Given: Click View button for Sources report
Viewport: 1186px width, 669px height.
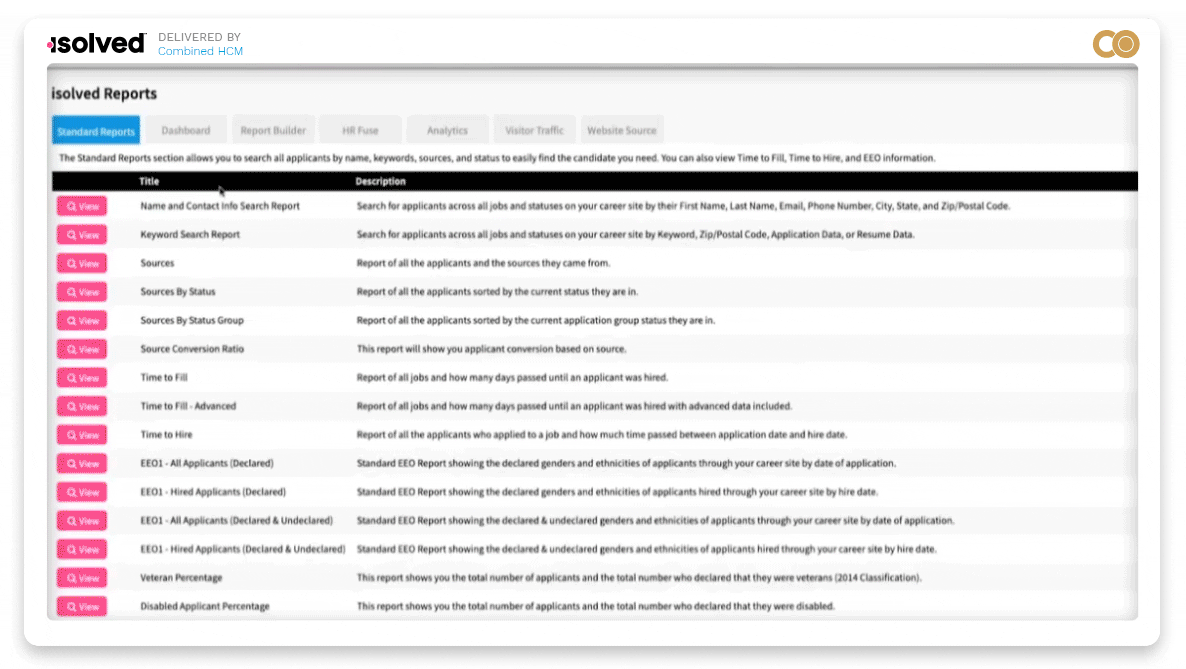Looking at the screenshot, I should pyautogui.click(x=82, y=263).
